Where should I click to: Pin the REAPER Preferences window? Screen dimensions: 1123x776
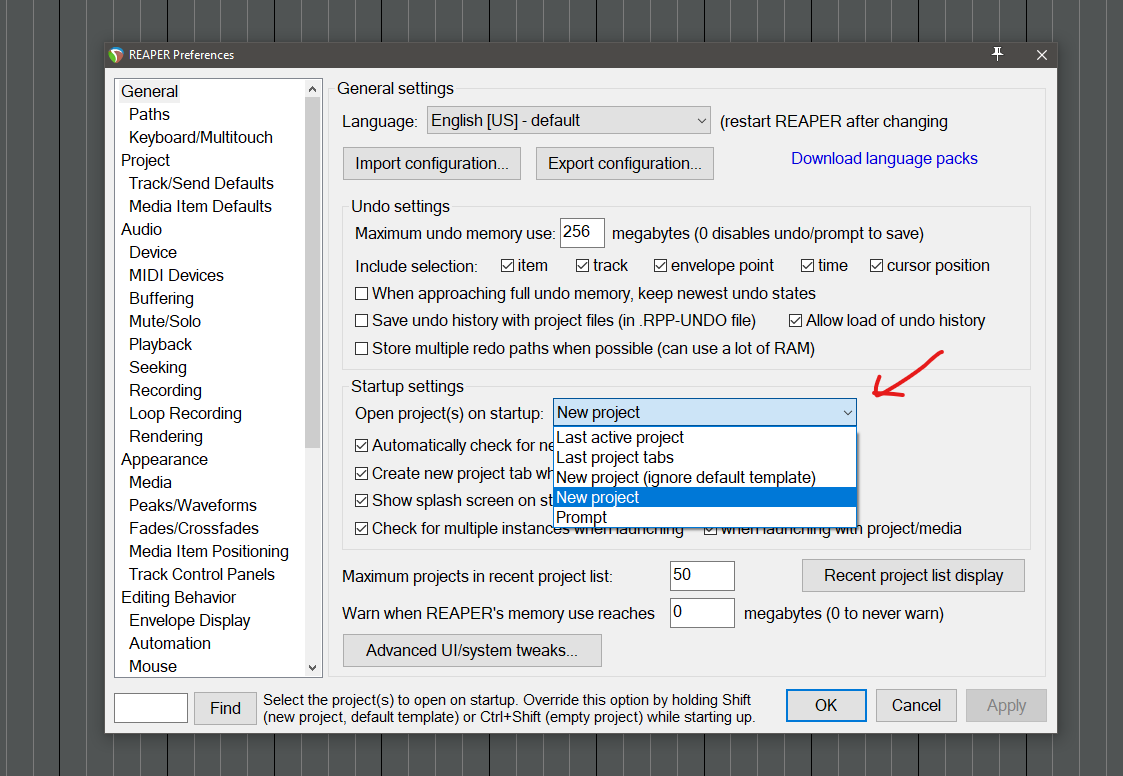(x=997, y=54)
